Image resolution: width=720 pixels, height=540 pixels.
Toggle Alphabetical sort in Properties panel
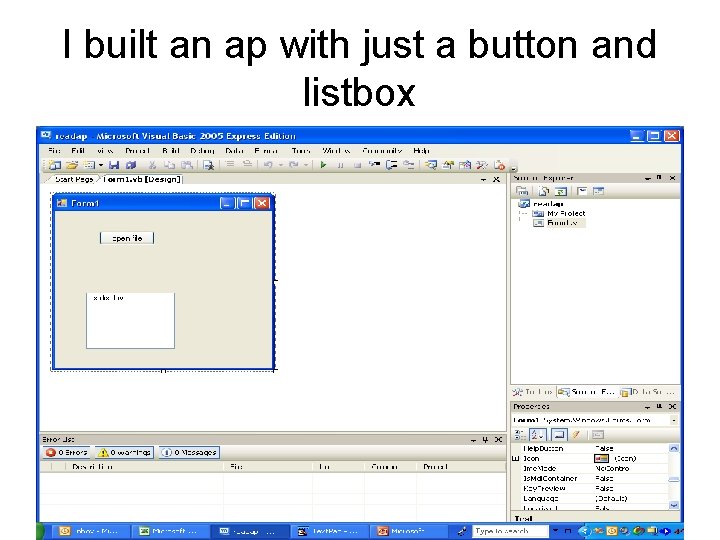[537, 434]
